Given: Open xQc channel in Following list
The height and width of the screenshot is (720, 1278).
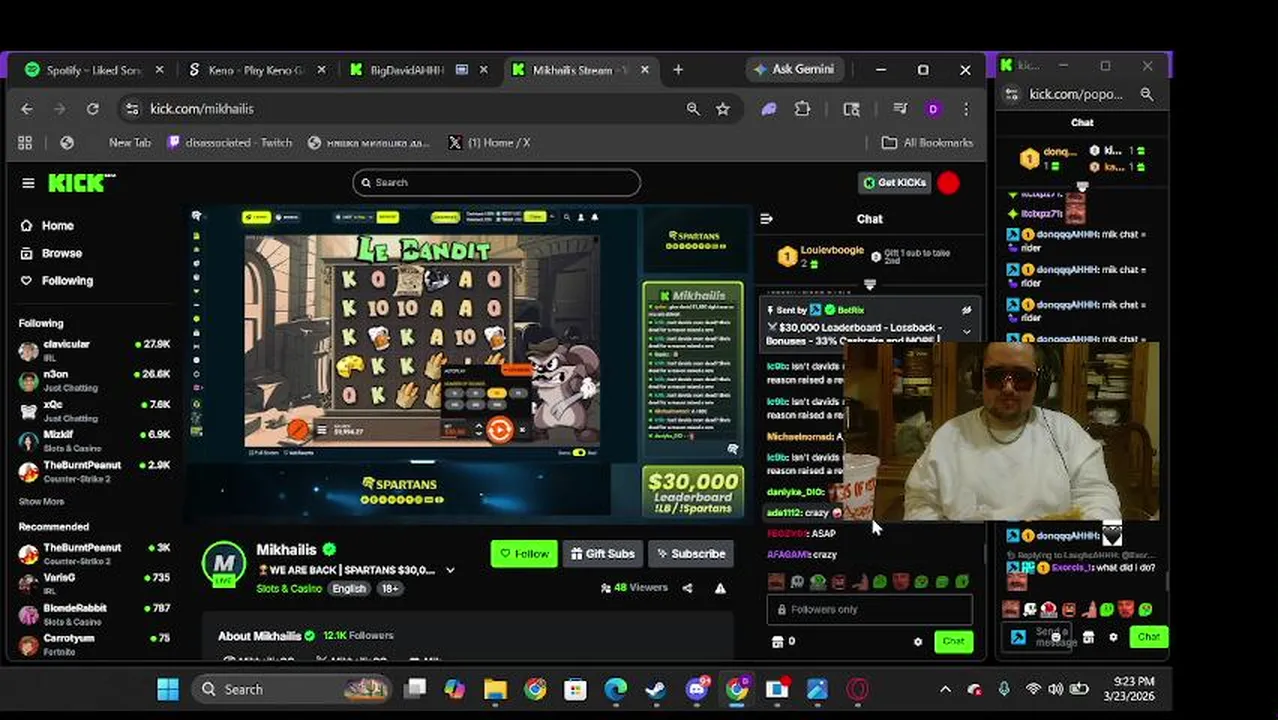Looking at the screenshot, I should 95,410.
